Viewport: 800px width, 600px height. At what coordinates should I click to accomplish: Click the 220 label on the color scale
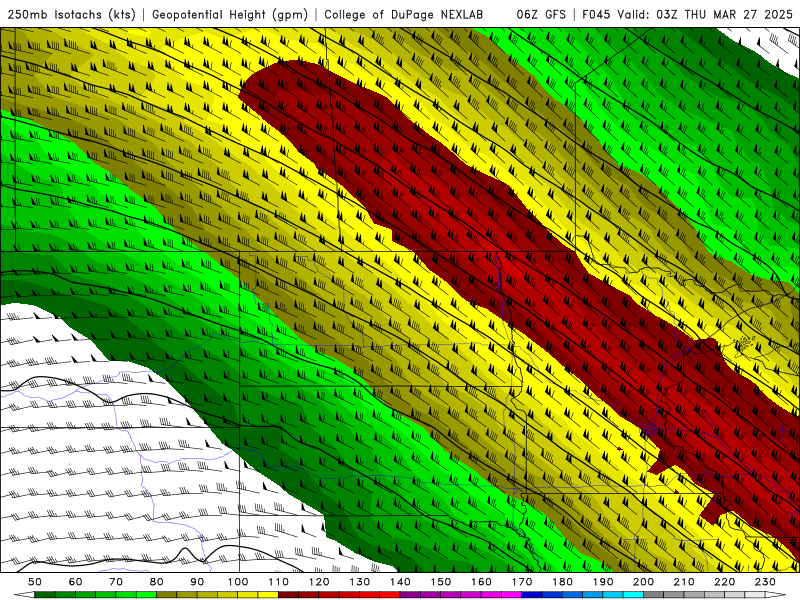pos(725,582)
